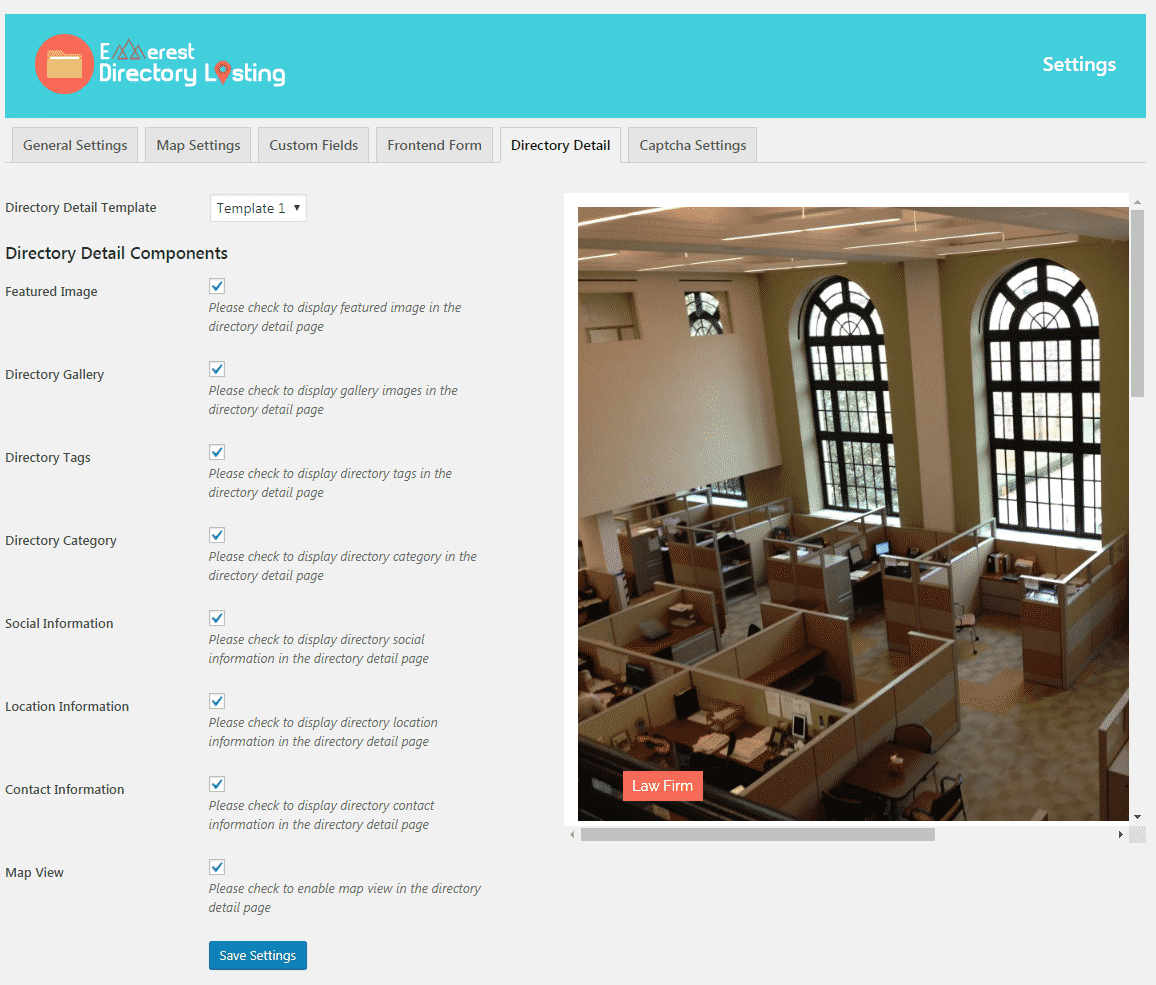
Task: Click the Directory Detail Components heading
Action: (x=116, y=253)
